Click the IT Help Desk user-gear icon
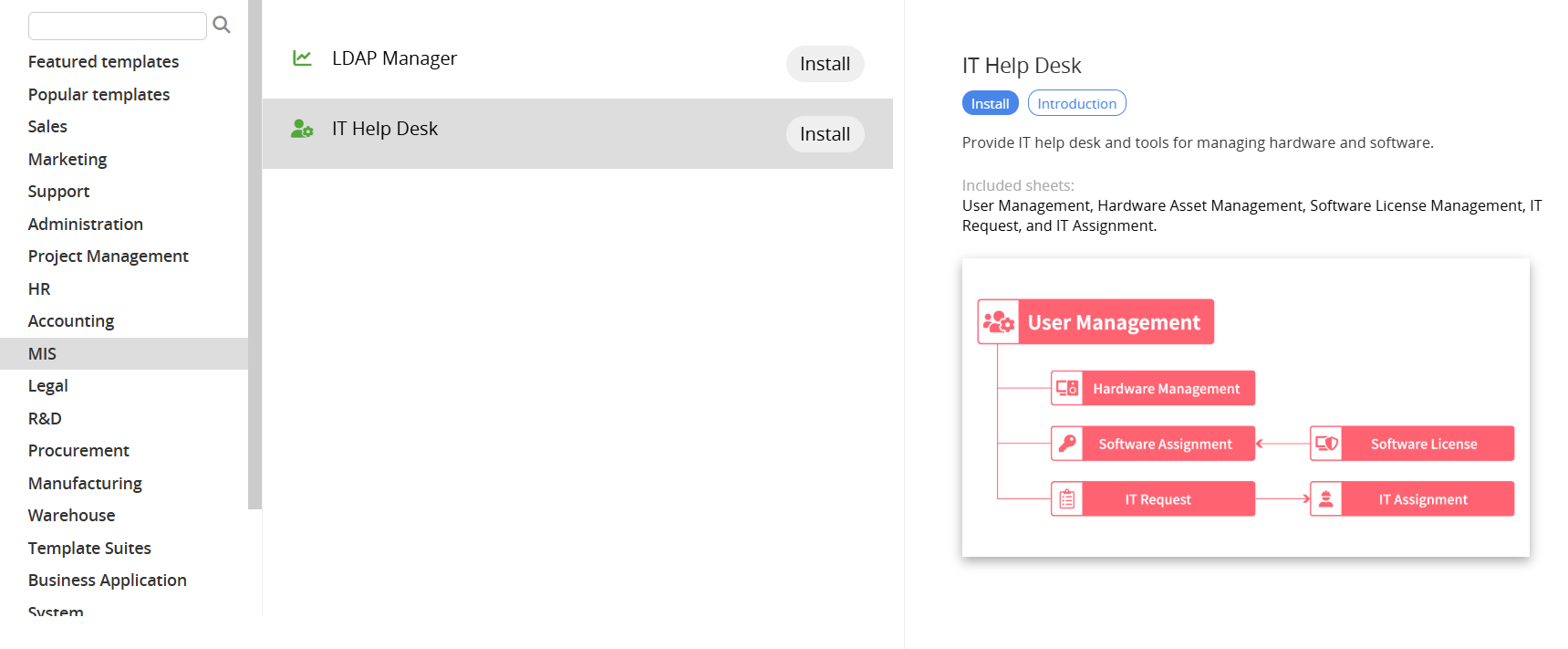 point(302,129)
